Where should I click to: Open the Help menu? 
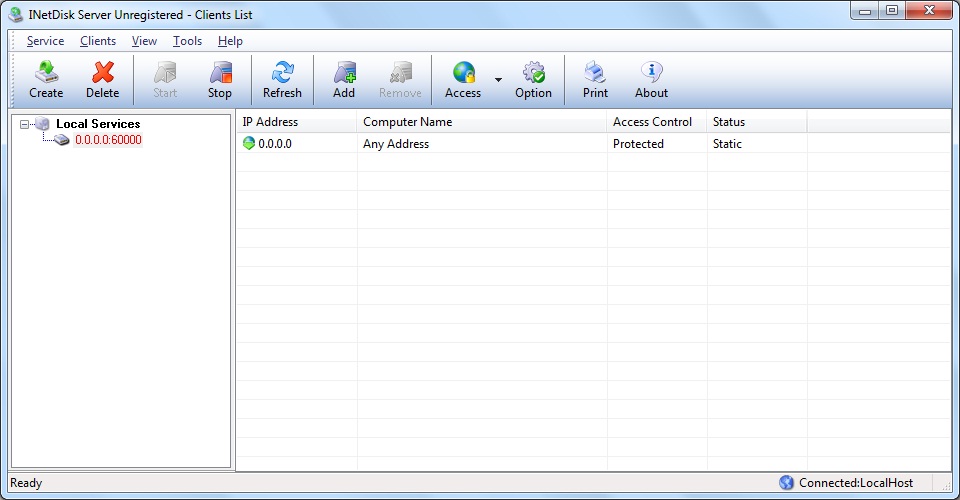click(x=230, y=41)
